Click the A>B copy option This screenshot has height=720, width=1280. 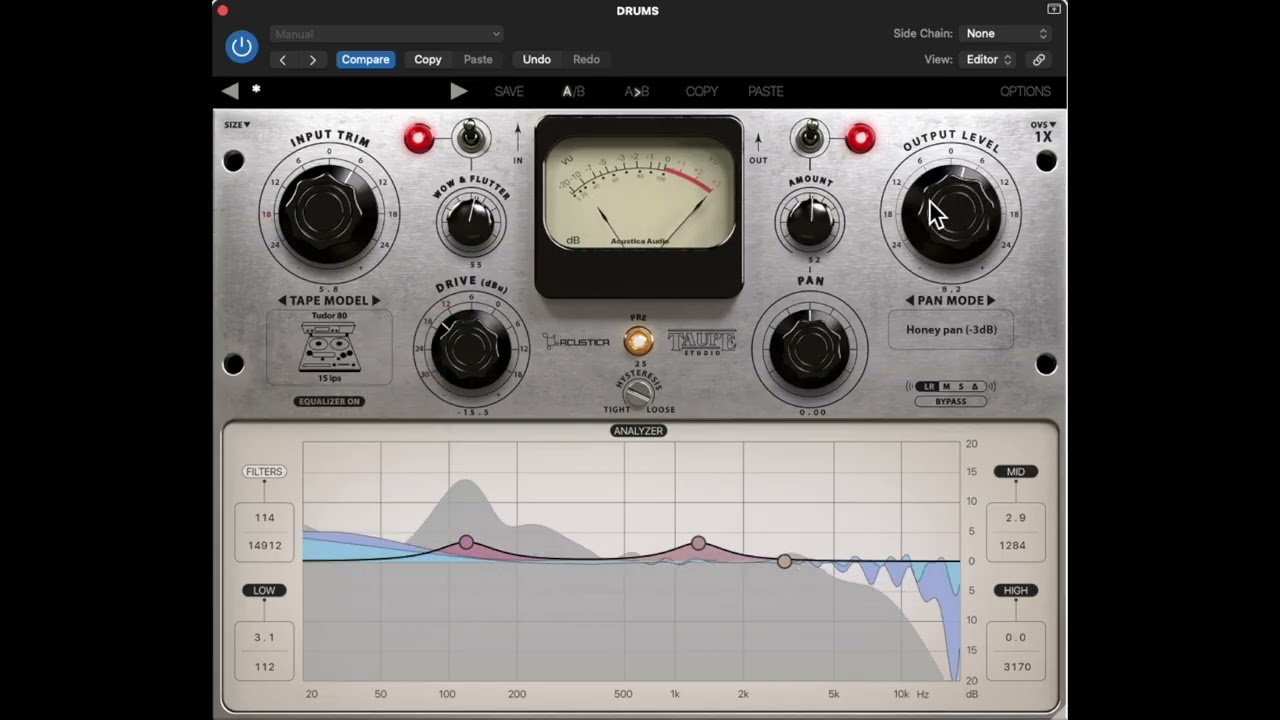click(637, 91)
